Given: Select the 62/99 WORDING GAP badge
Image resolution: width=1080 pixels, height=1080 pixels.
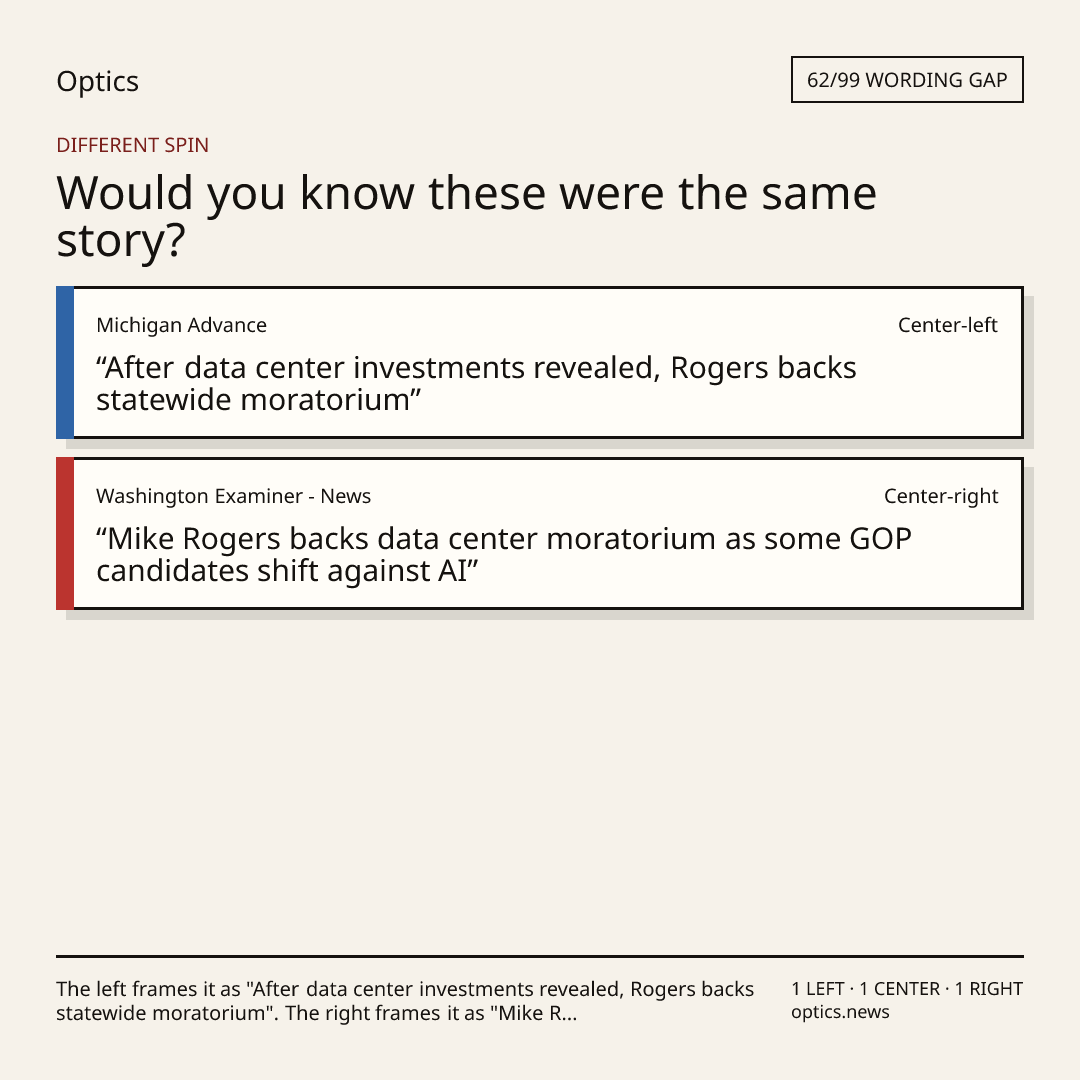Looking at the screenshot, I should 907,80.
